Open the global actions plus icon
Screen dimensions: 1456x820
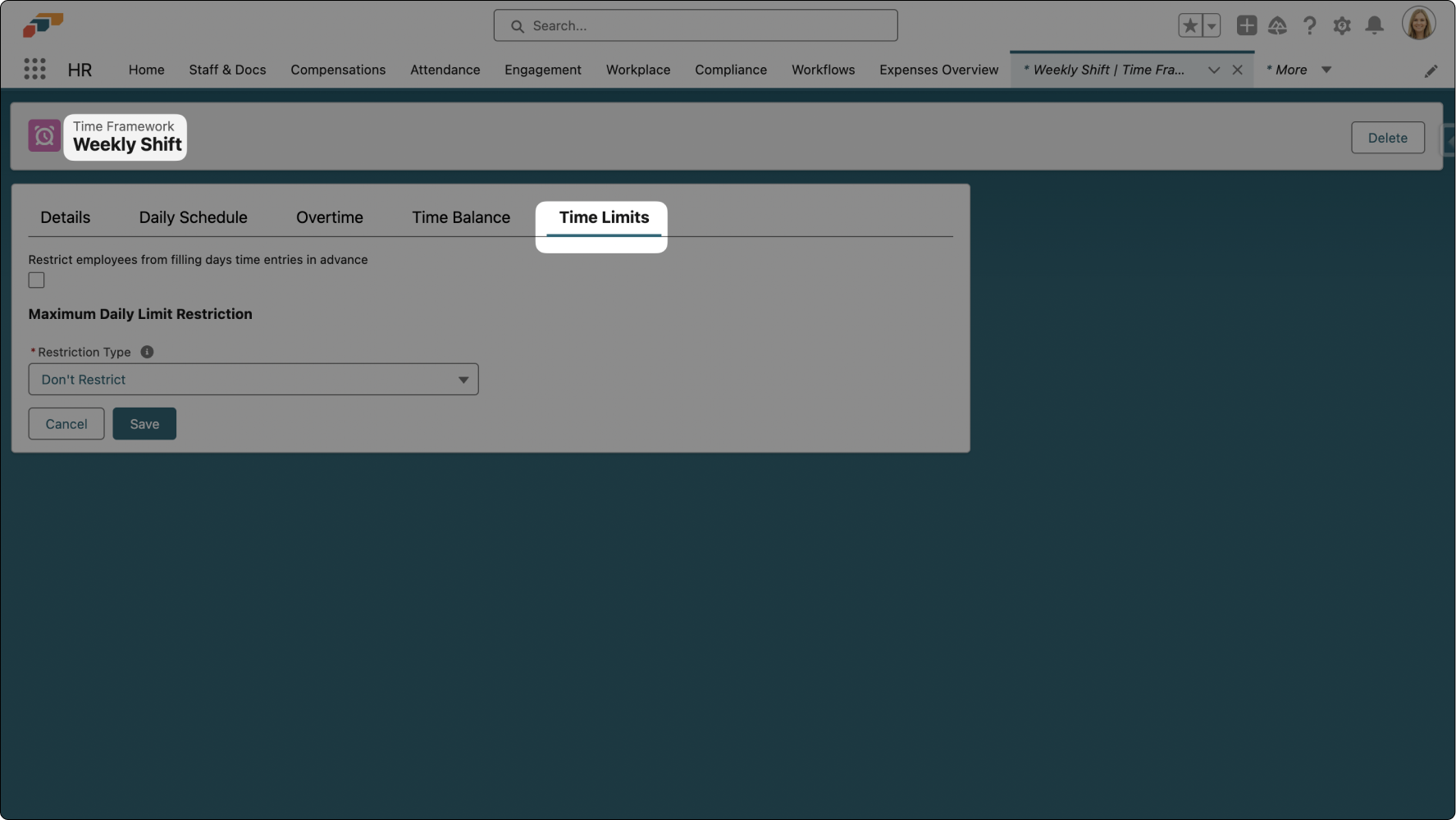coord(1246,26)
